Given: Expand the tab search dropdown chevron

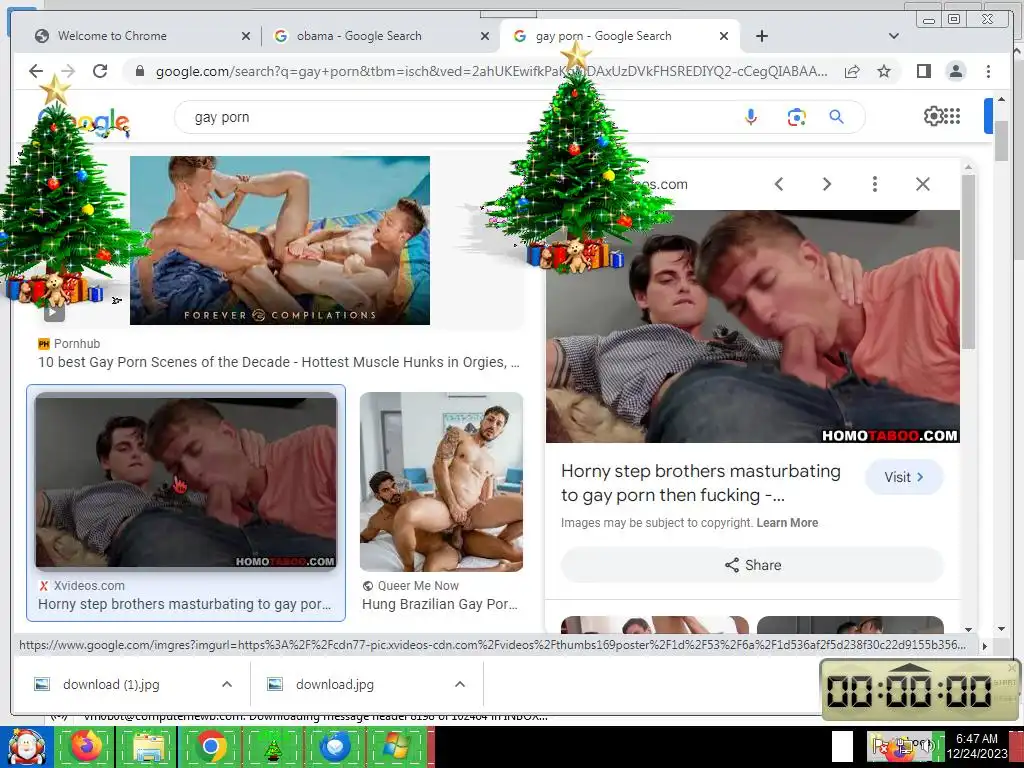Looking at the screenshot, I should (x=894, y=36).
